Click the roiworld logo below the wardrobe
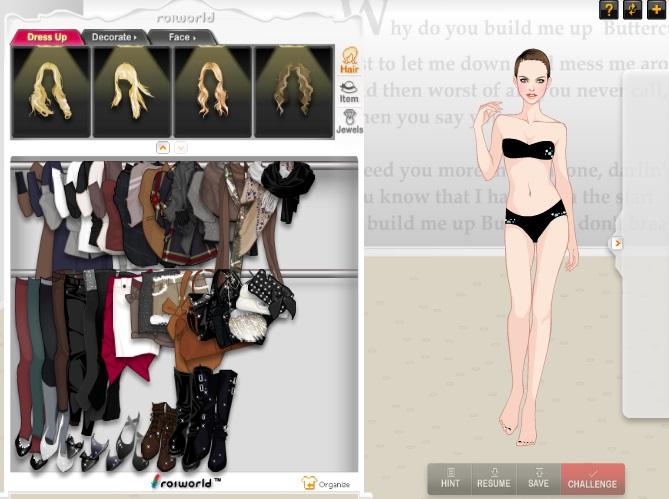The width and height of the screenshot is (669, 499). click(x=183, y=482)
